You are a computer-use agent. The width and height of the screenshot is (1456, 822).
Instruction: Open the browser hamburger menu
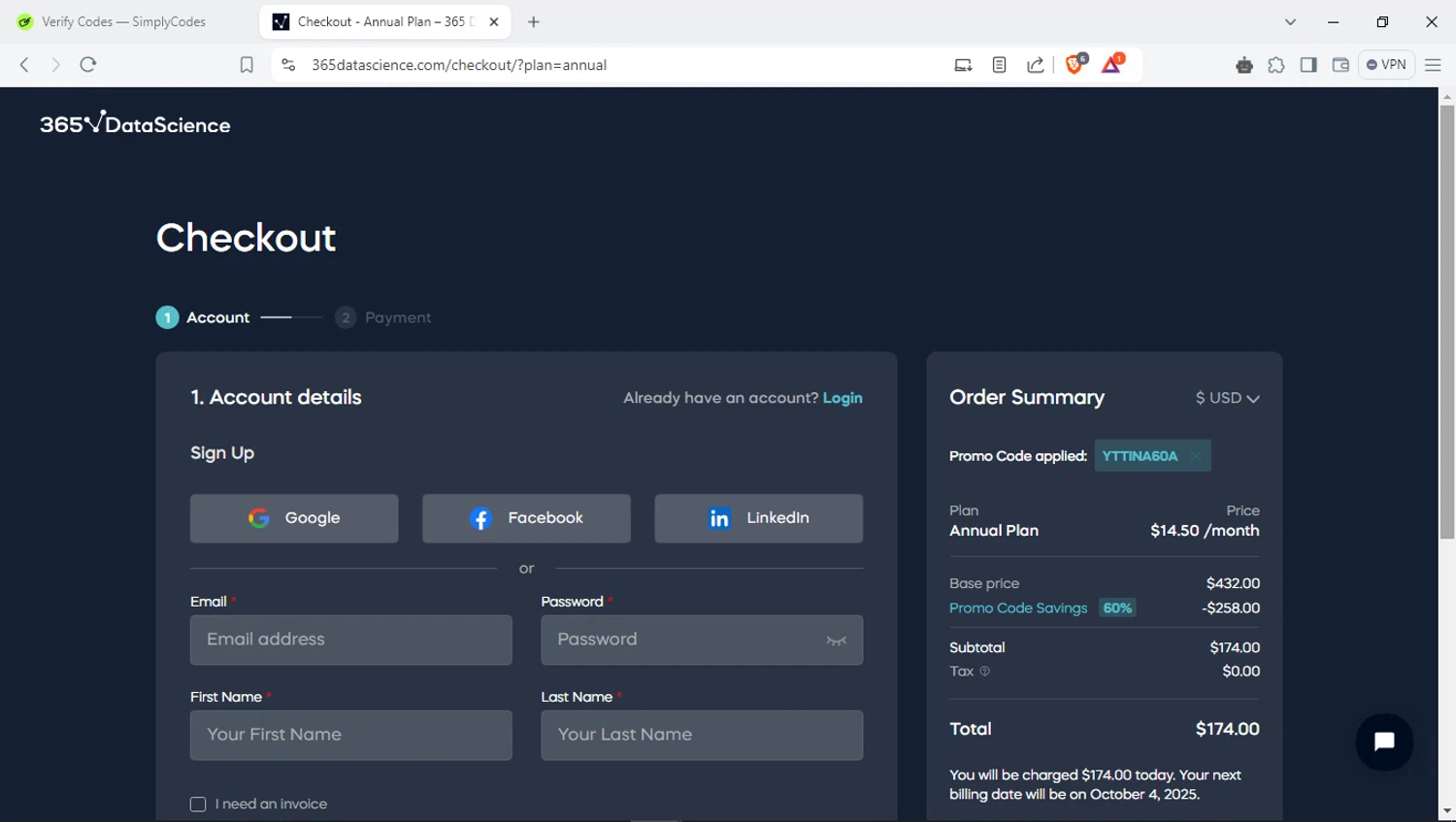pyautogui.click(x=1433, y=65)
